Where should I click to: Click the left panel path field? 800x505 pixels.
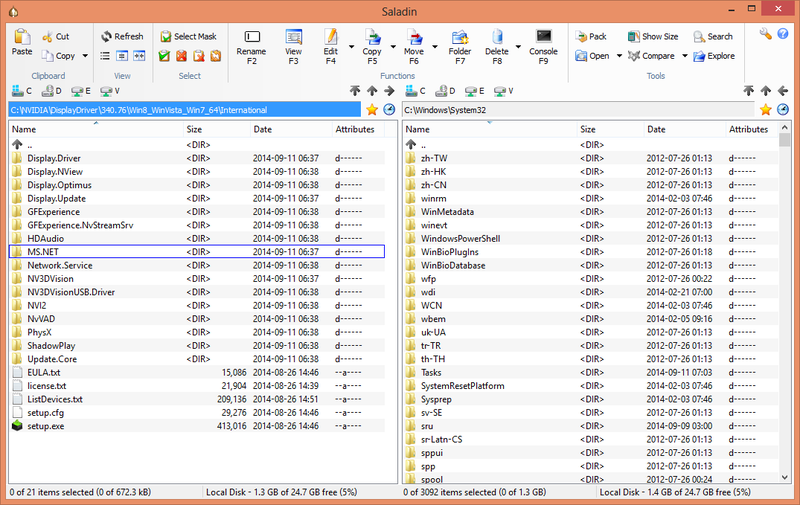click(x=185, y=110)
